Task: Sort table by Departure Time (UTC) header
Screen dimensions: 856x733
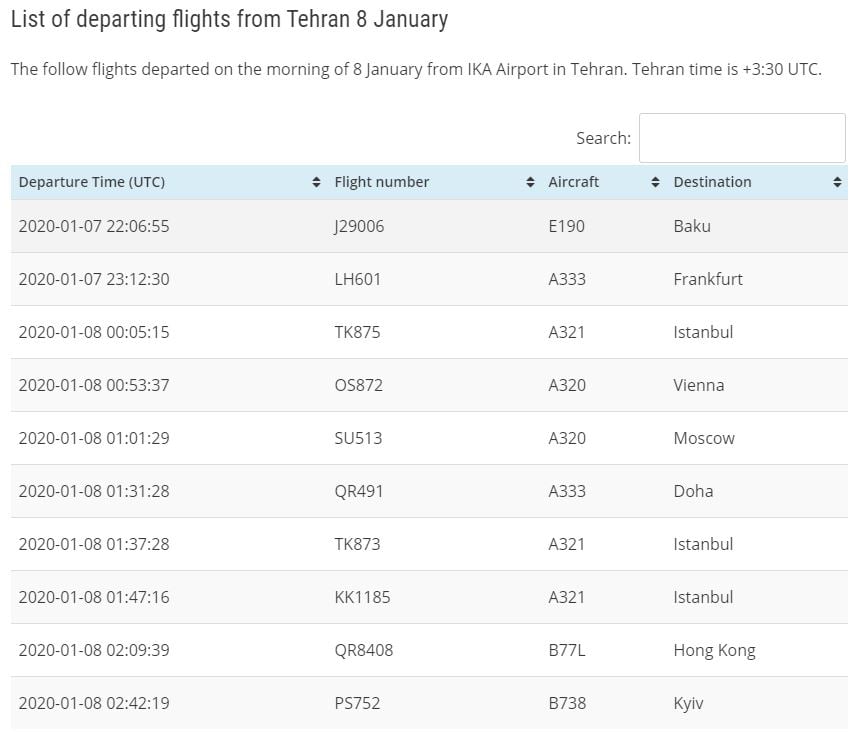Action: pos(92,182)
